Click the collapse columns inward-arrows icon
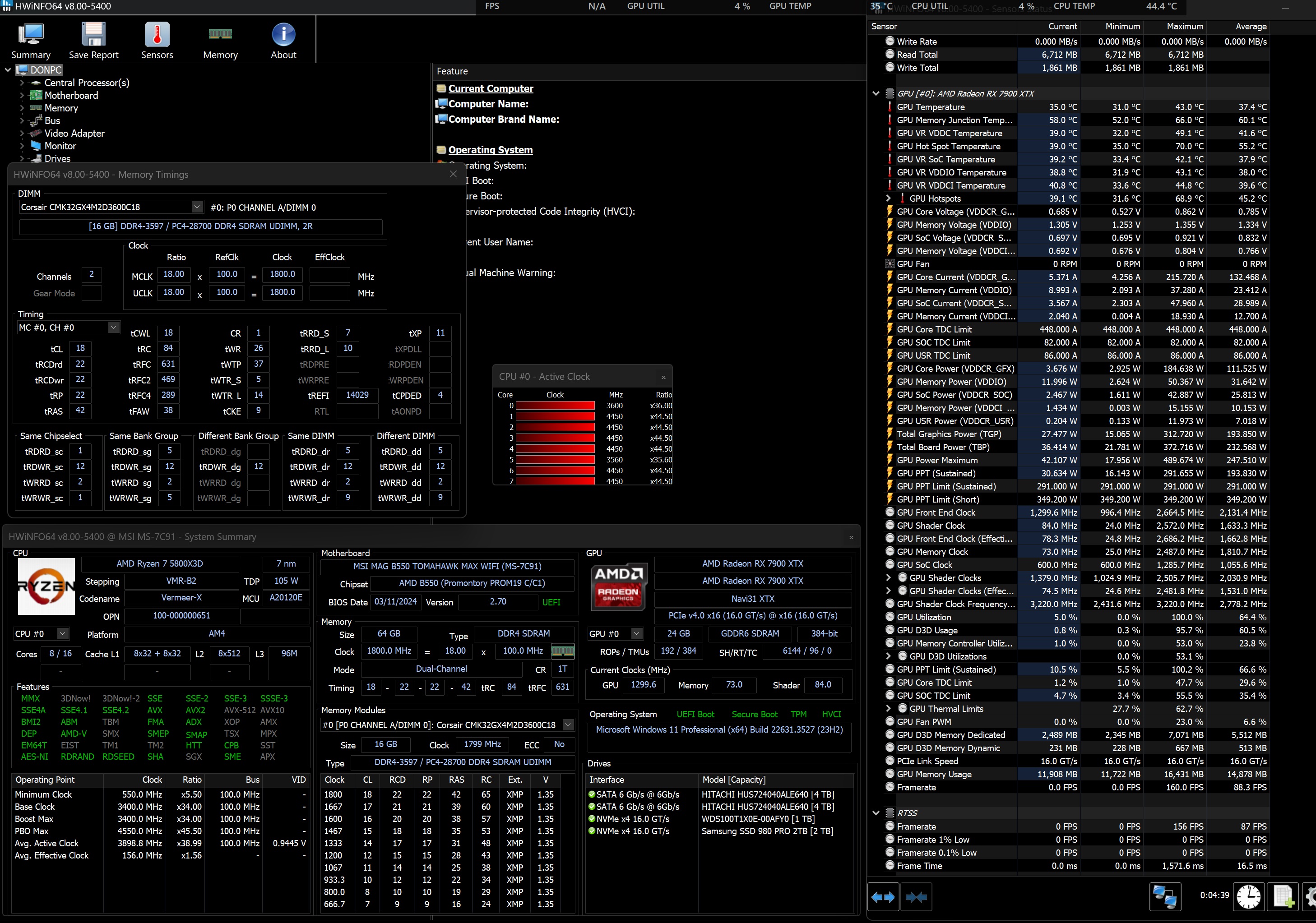Screen dimensions: 1316x923 [916, 897]
